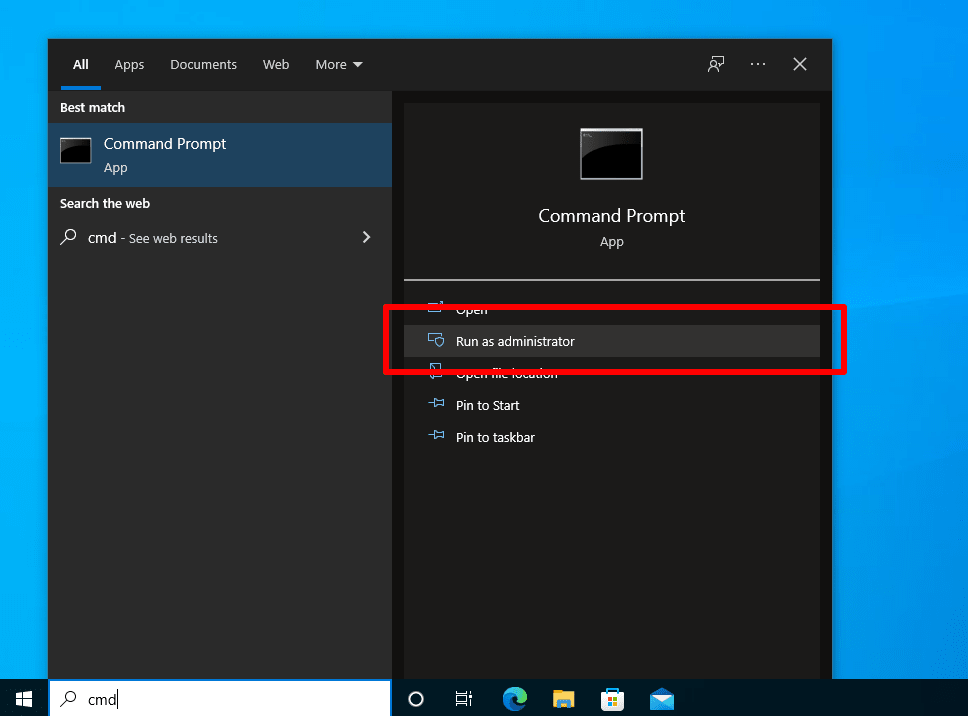Expand the More dropdown
The width and height of the screenshot is (968, 716).
point(339,64)
